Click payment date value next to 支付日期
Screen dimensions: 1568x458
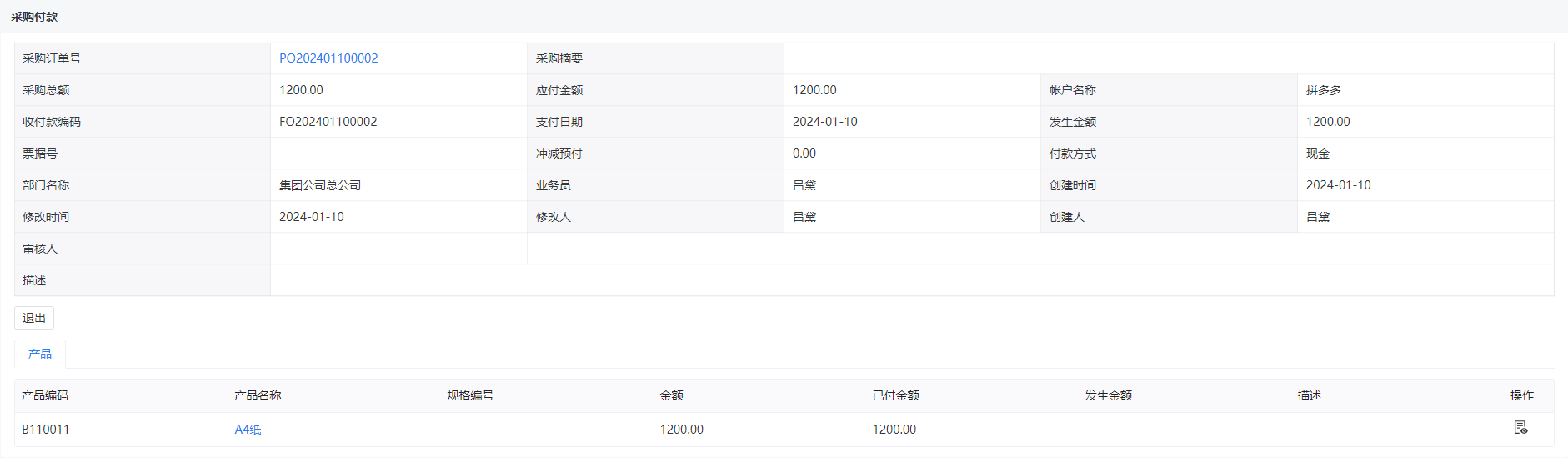(825, 122)
